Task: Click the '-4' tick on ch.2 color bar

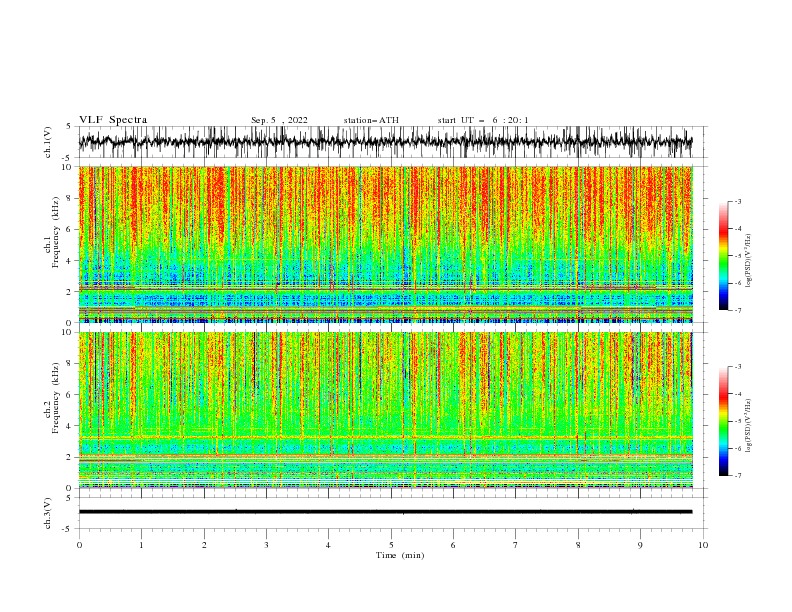Action: 738,394
